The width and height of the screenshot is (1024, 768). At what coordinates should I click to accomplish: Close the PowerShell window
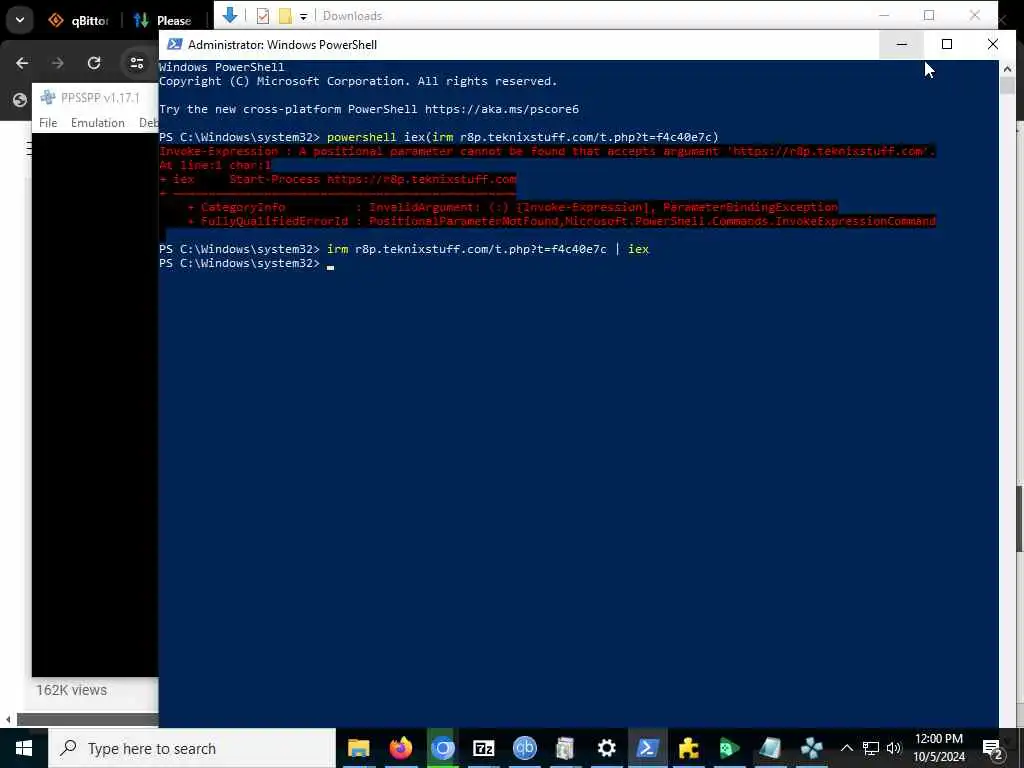(x=993, y=44)
